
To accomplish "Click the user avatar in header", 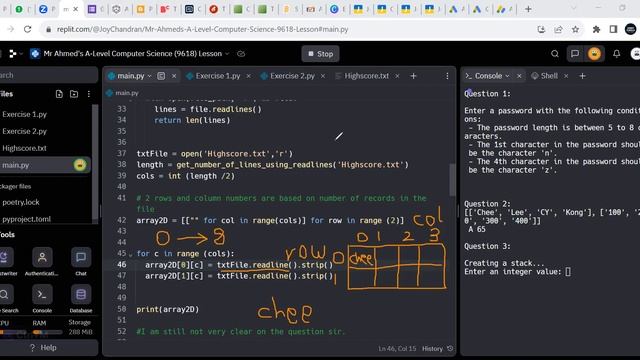I will click(635, 54).
